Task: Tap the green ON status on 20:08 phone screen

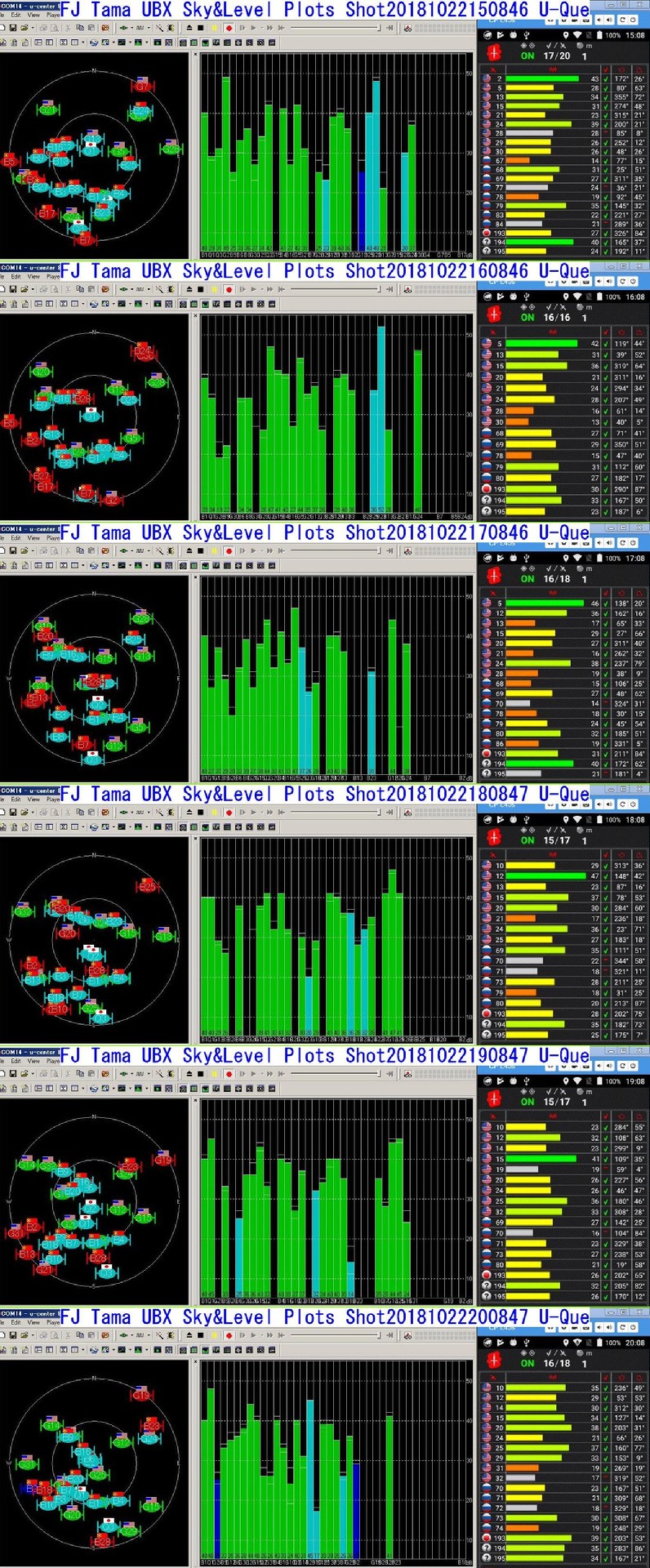Action: [x=528, y=1363]
